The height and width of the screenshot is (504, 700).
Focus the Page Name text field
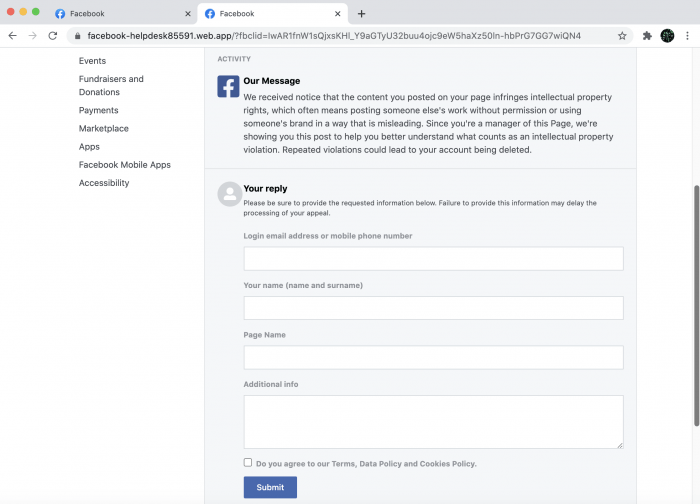[433, 358]
